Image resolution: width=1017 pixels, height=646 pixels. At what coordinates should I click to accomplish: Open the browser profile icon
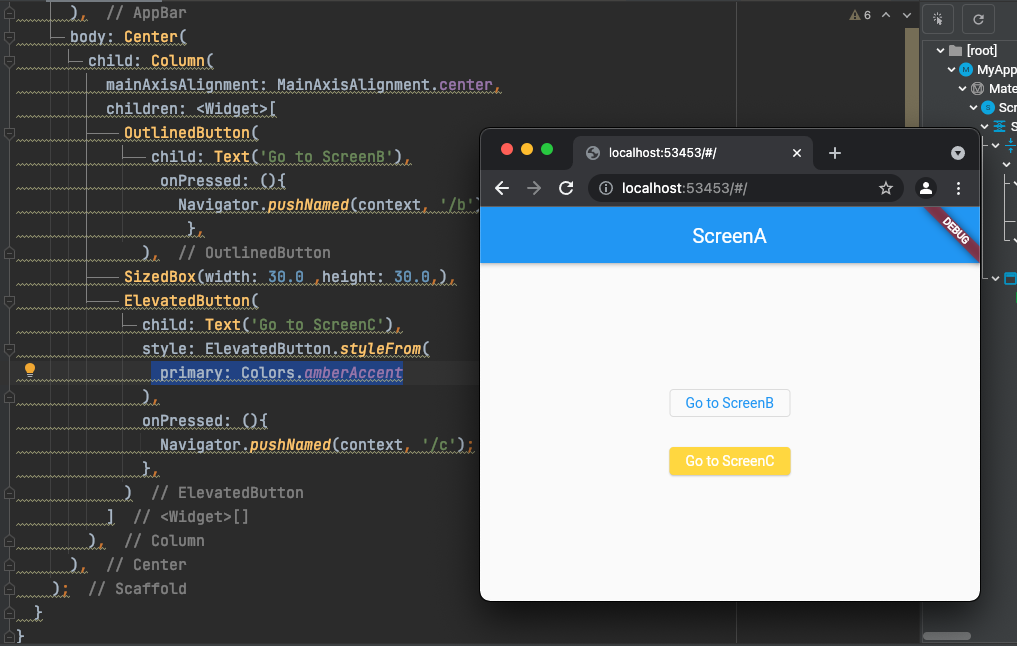tap(926, 188)
